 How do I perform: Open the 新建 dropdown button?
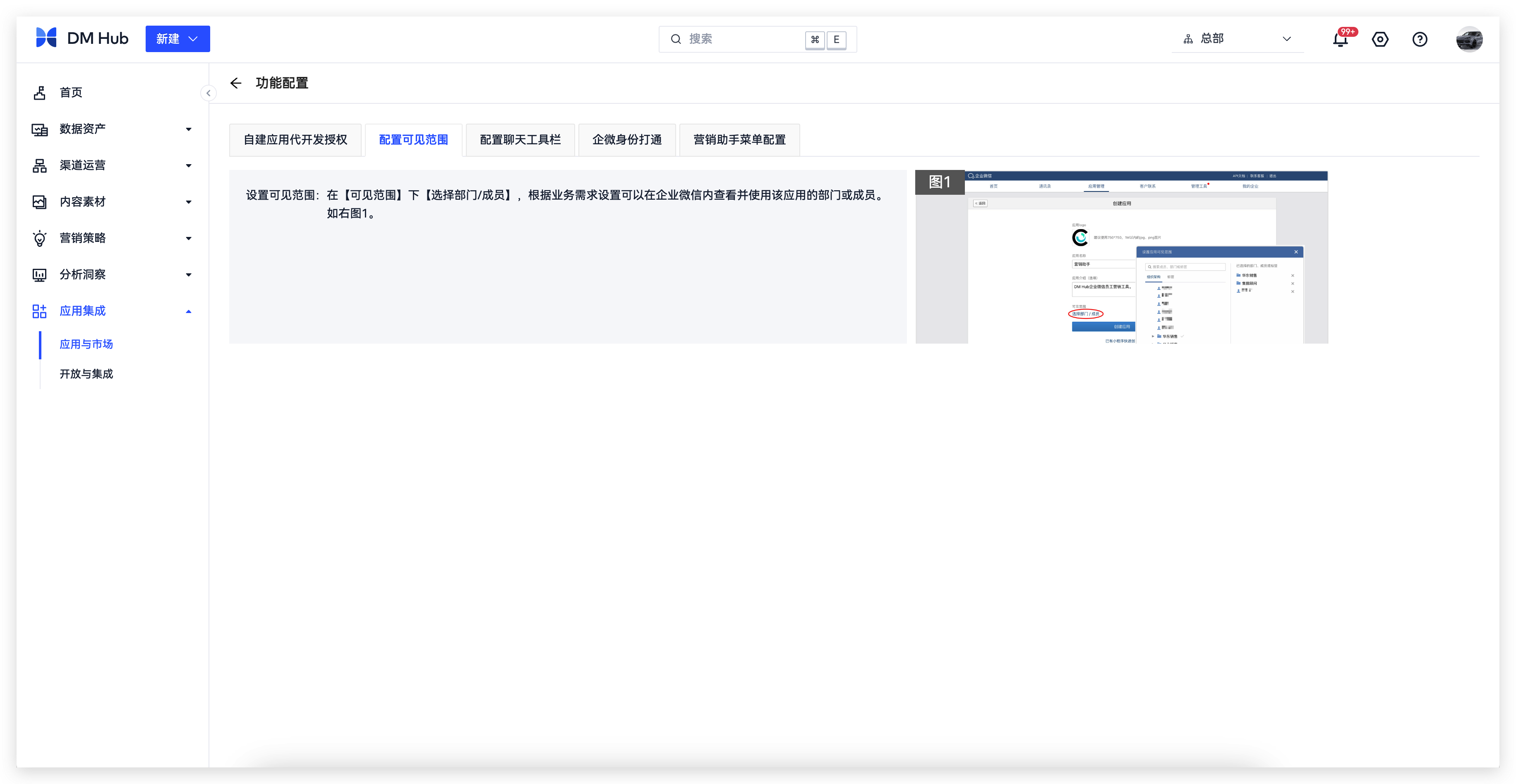click(x=177, y=39)
